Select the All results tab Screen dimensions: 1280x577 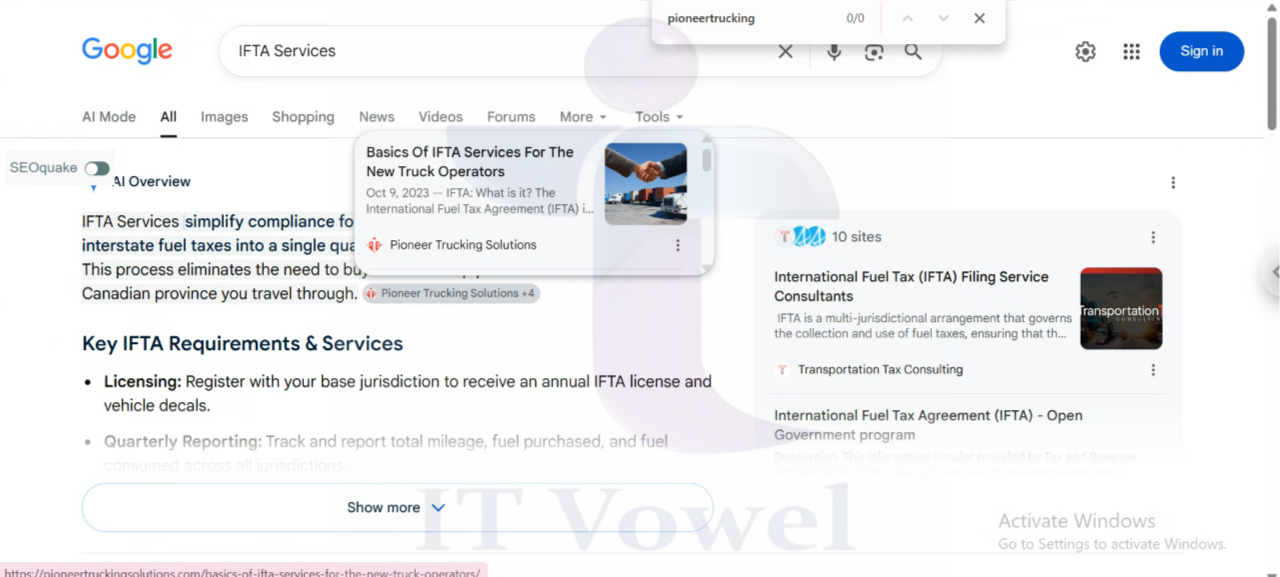pyautogui.click(x=168, y=117)
